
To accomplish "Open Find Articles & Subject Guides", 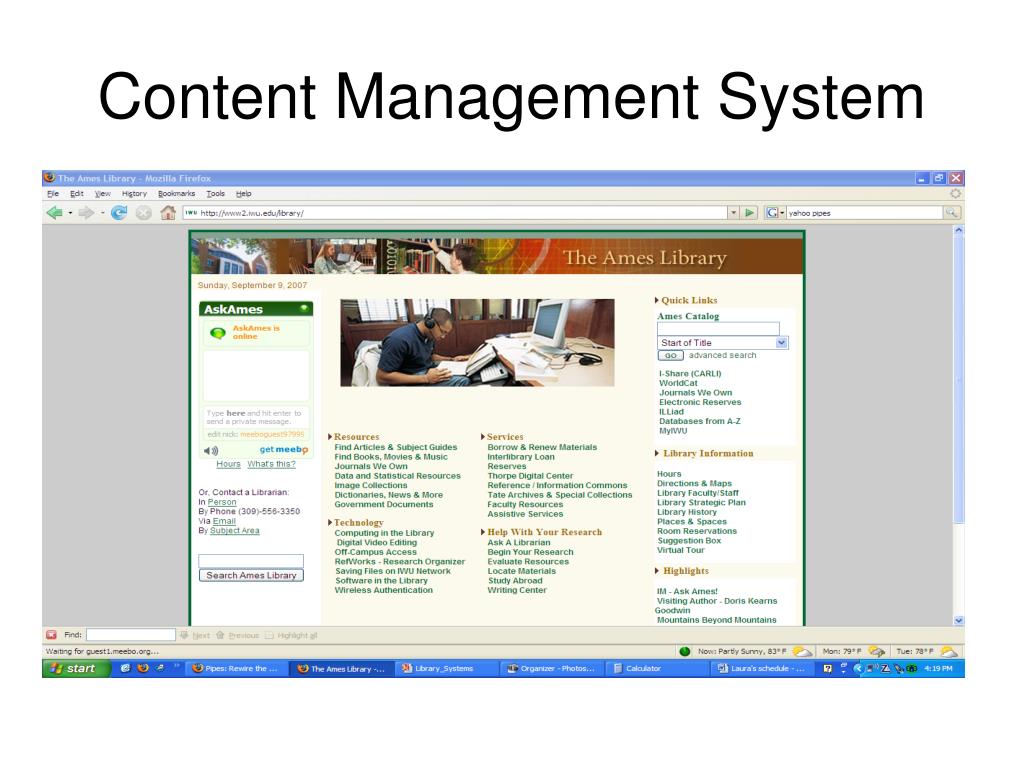I will pyautogui.click(x=396, y=447).
